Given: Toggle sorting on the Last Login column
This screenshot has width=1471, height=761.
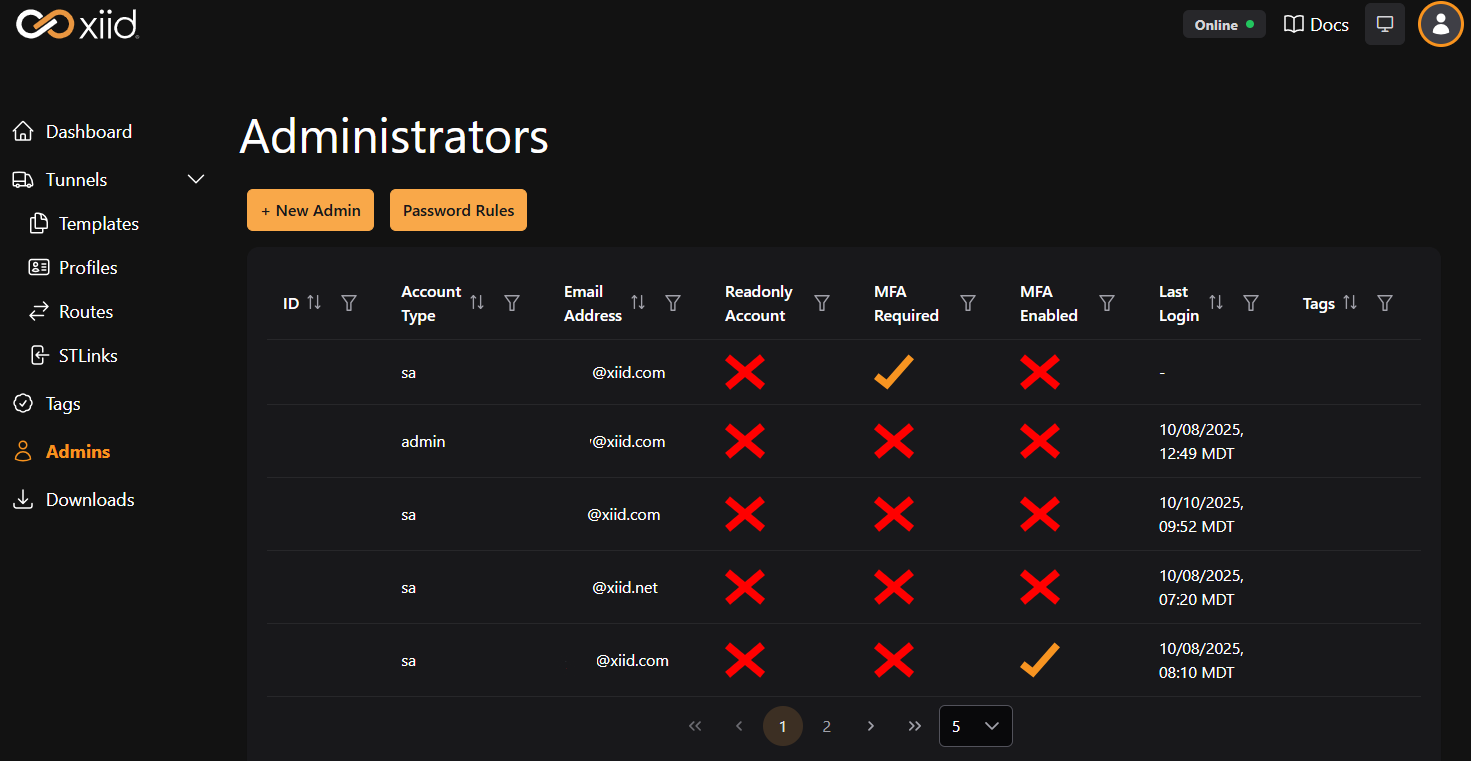Looking at the screenshot, I should (x=1215, y=303).
